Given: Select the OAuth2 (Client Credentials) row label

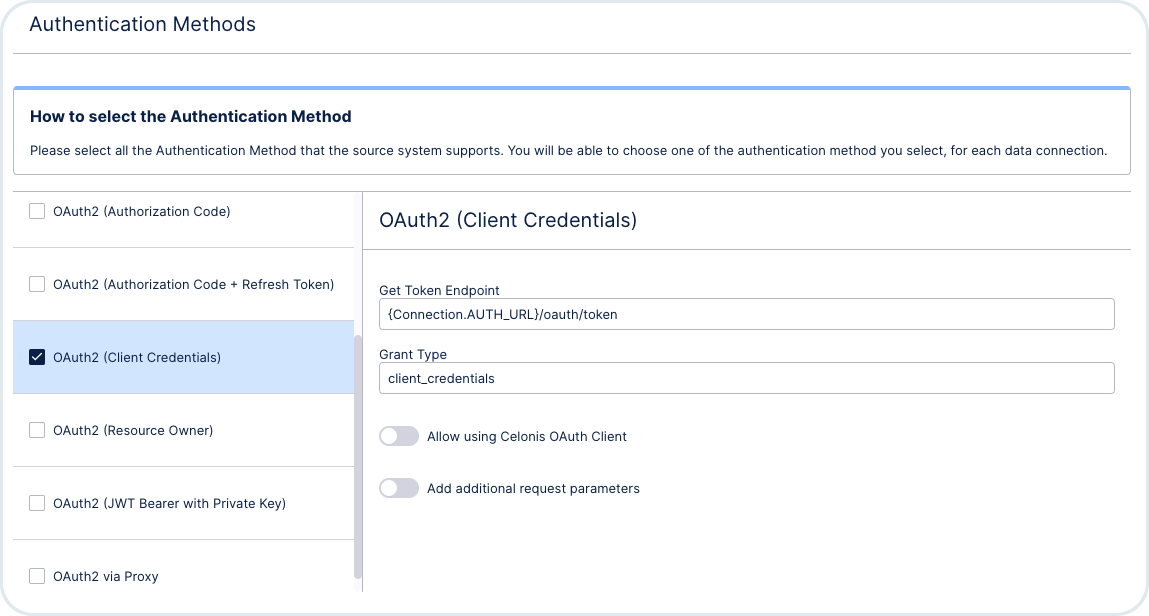Looking at the screenshot, I should point(136,357).
